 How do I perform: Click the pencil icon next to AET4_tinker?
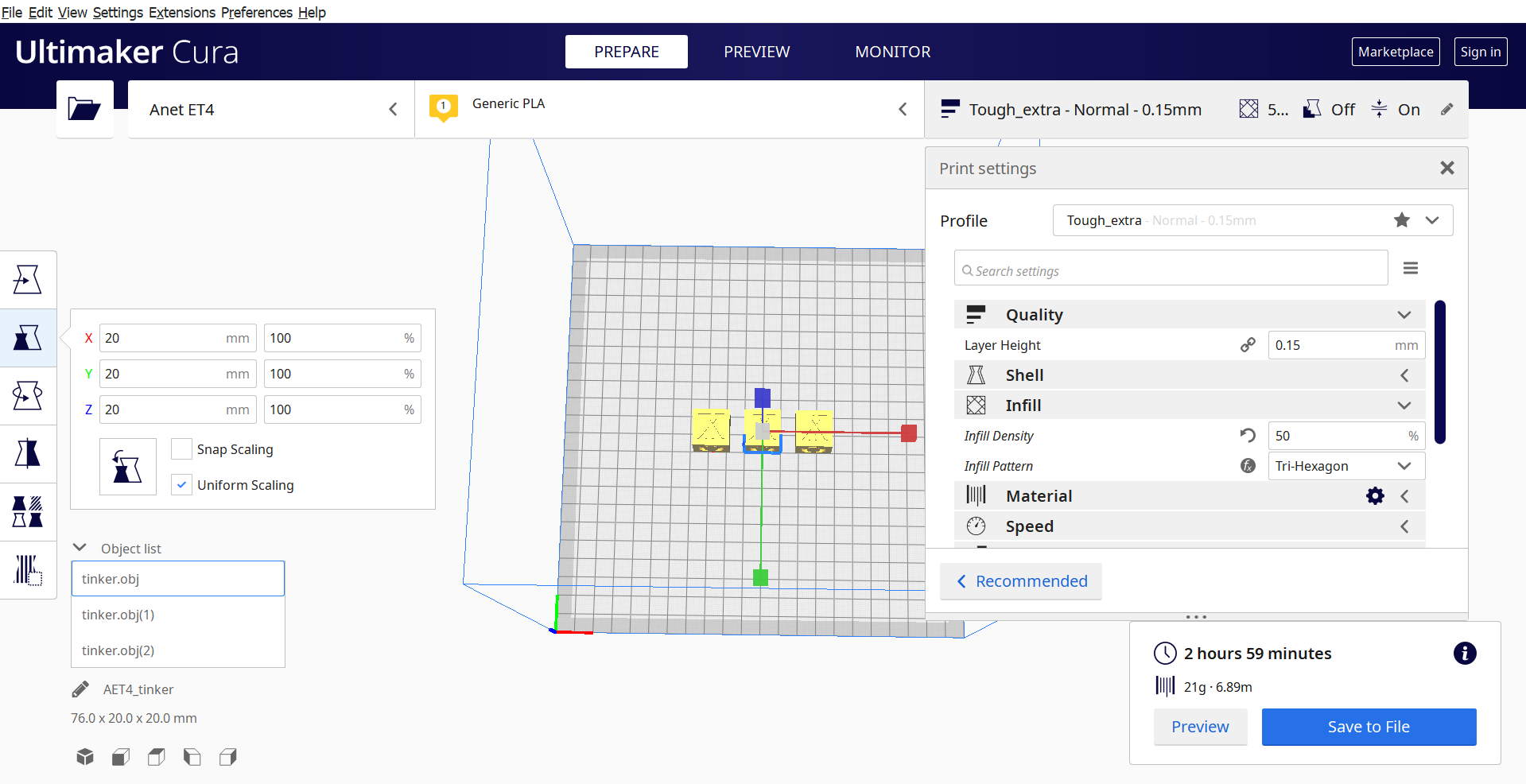coord(80,689)
